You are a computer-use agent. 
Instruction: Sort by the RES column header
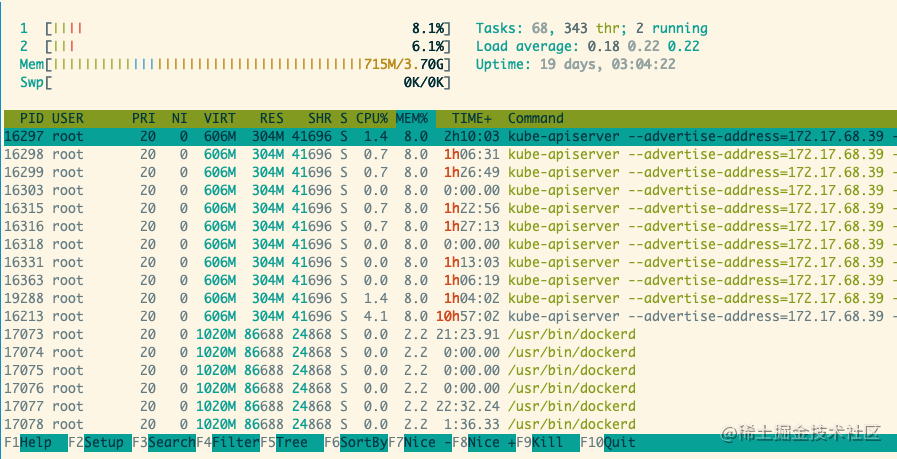(271, 119)
